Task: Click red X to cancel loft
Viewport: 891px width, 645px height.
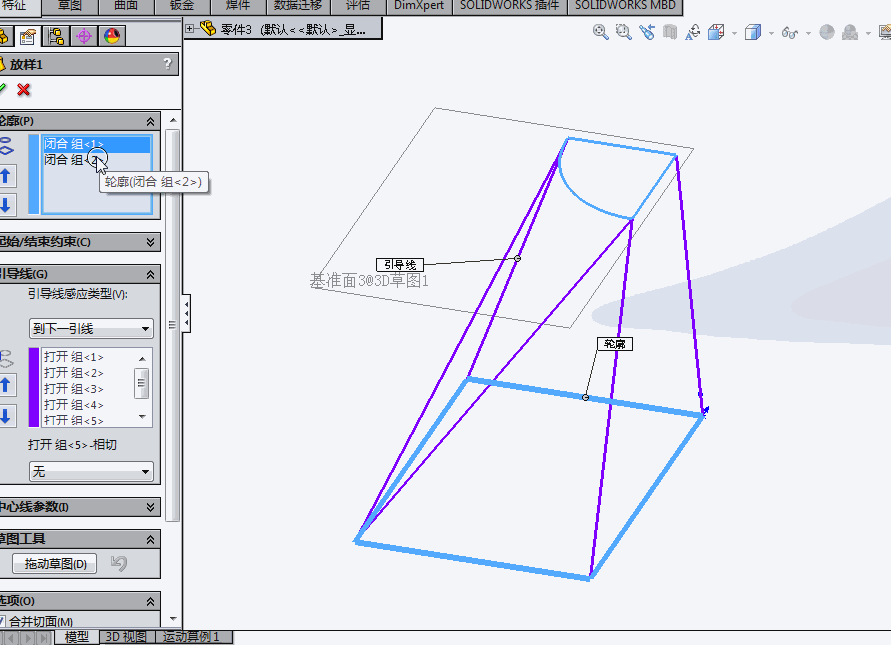Action: (24, 90)
